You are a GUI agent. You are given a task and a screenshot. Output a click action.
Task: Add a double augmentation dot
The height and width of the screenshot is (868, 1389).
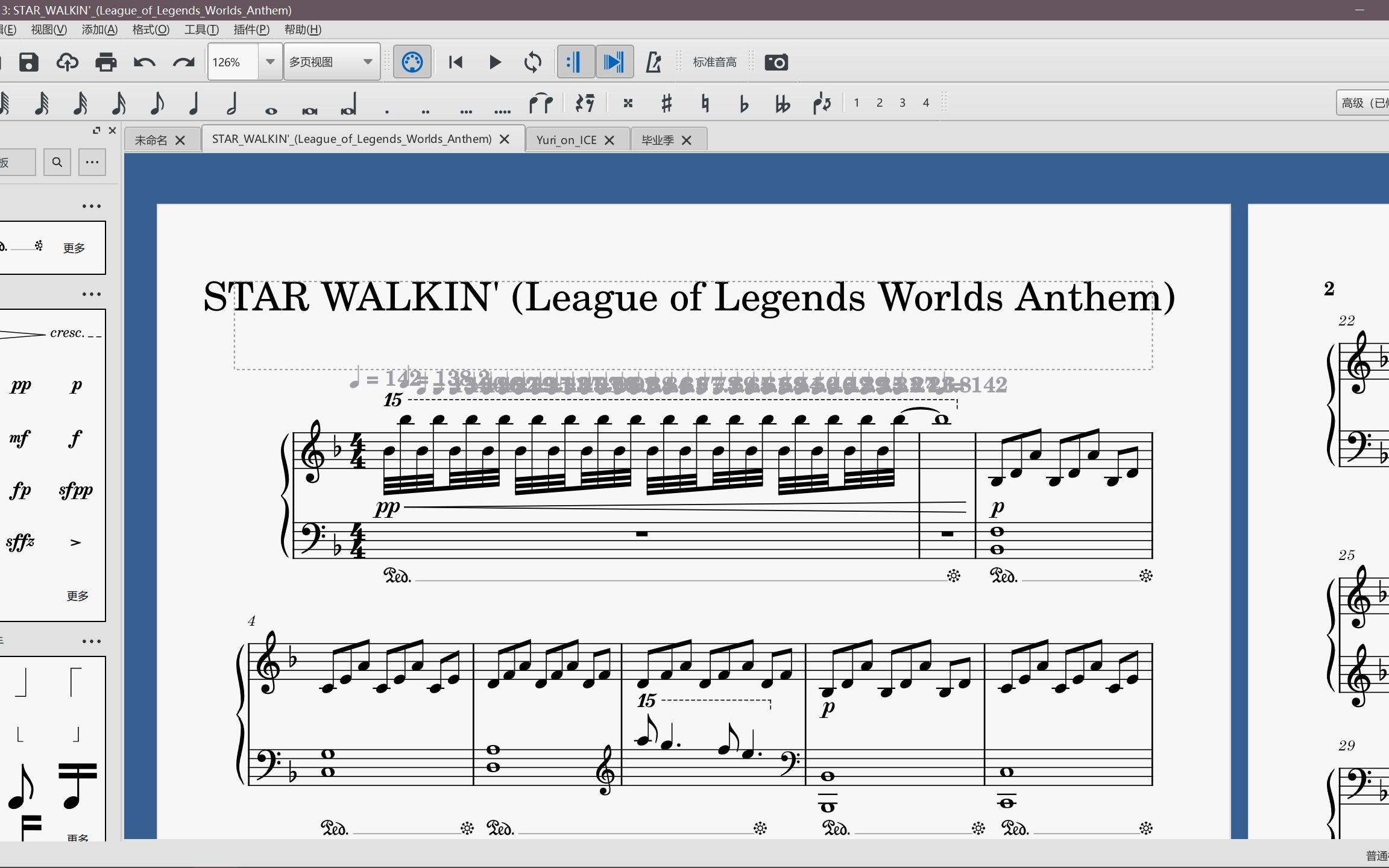pyautogui.click(x=426, y=111)
